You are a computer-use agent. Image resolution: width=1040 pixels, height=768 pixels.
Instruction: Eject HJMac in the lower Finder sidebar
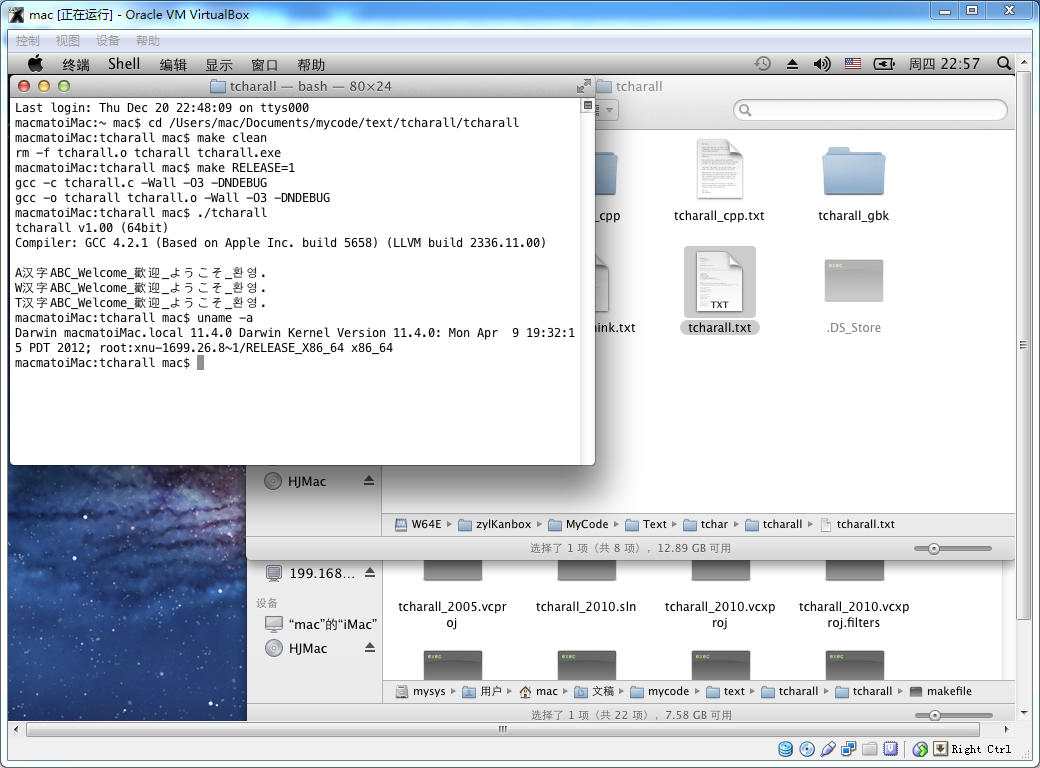[x=370, y=648]
